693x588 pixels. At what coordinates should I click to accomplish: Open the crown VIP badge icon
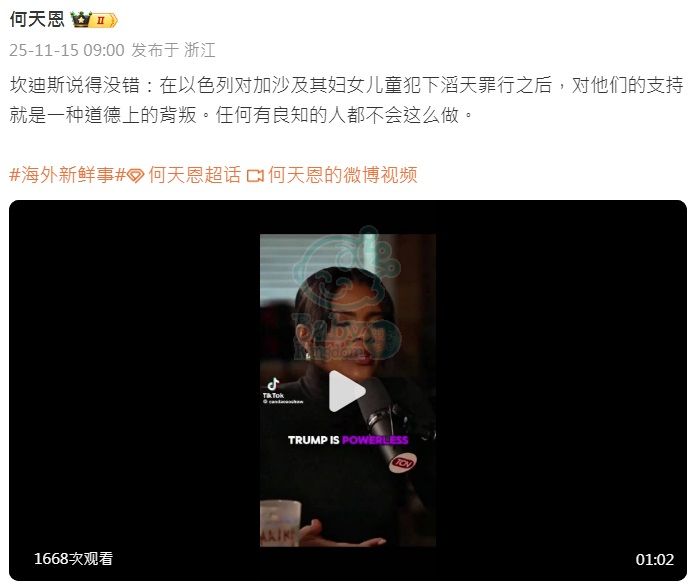pyautogui.click(x=81, y=20)
